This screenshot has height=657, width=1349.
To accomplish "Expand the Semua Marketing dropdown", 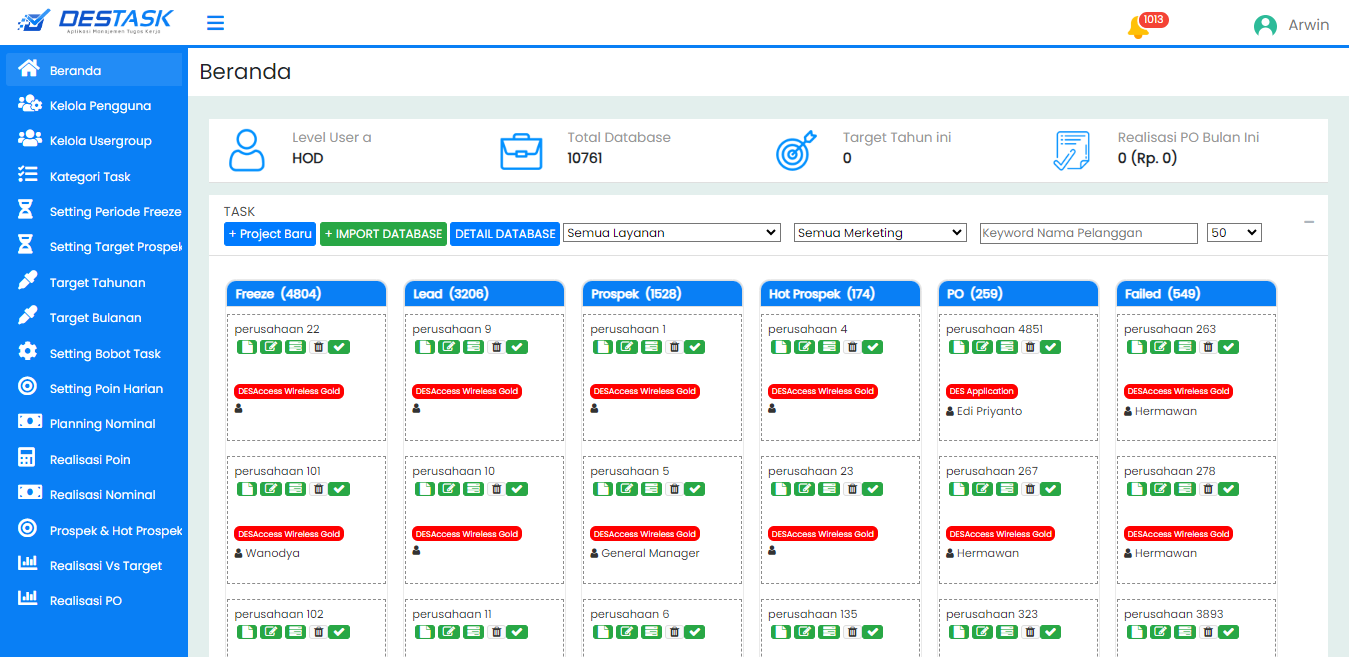I will [x=880, y=233].
